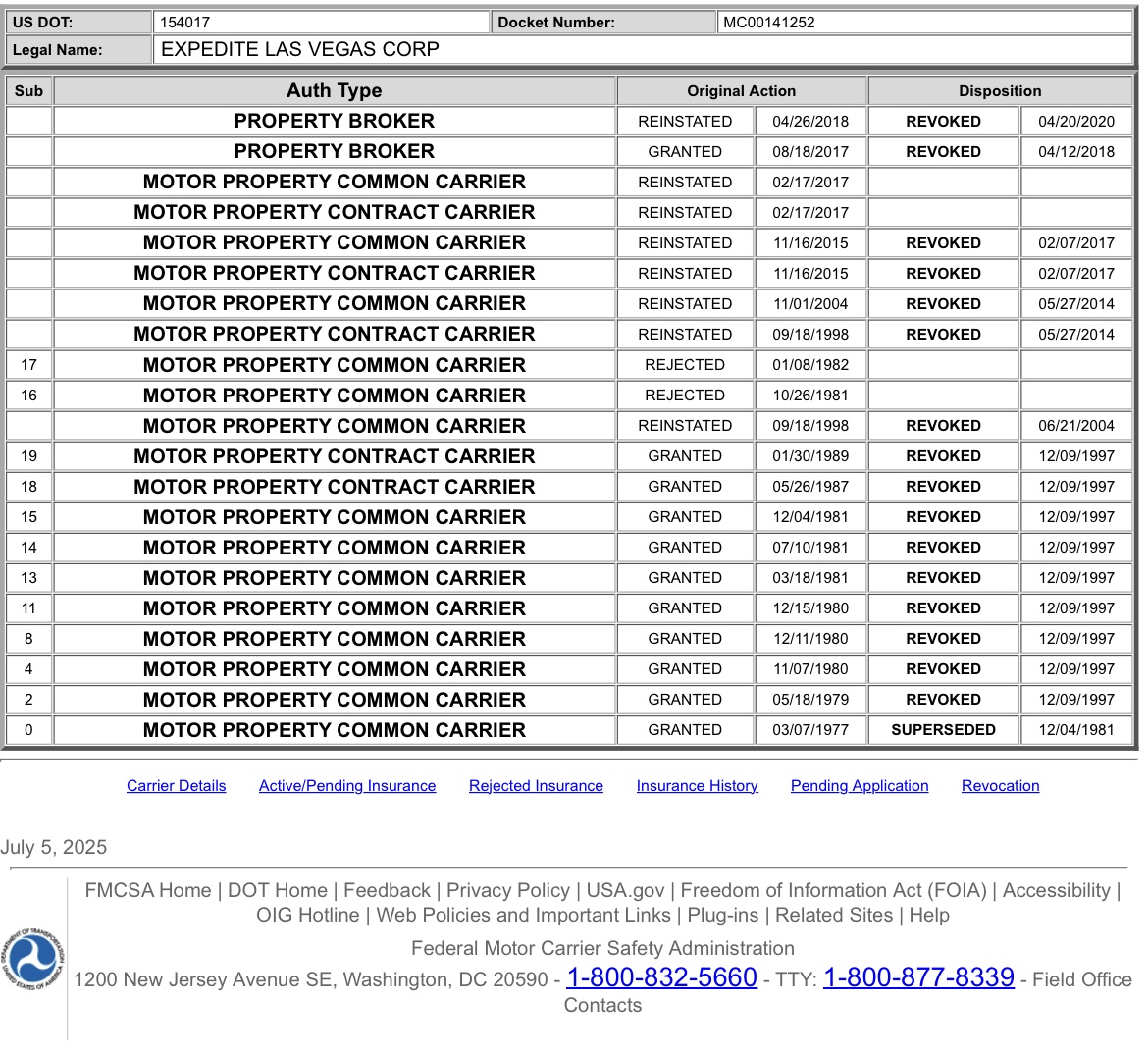Image resolution: width=1148 pixels, height=1055 pixels.
Task: View the Privacy Policy link
Action: pos(508,890)
